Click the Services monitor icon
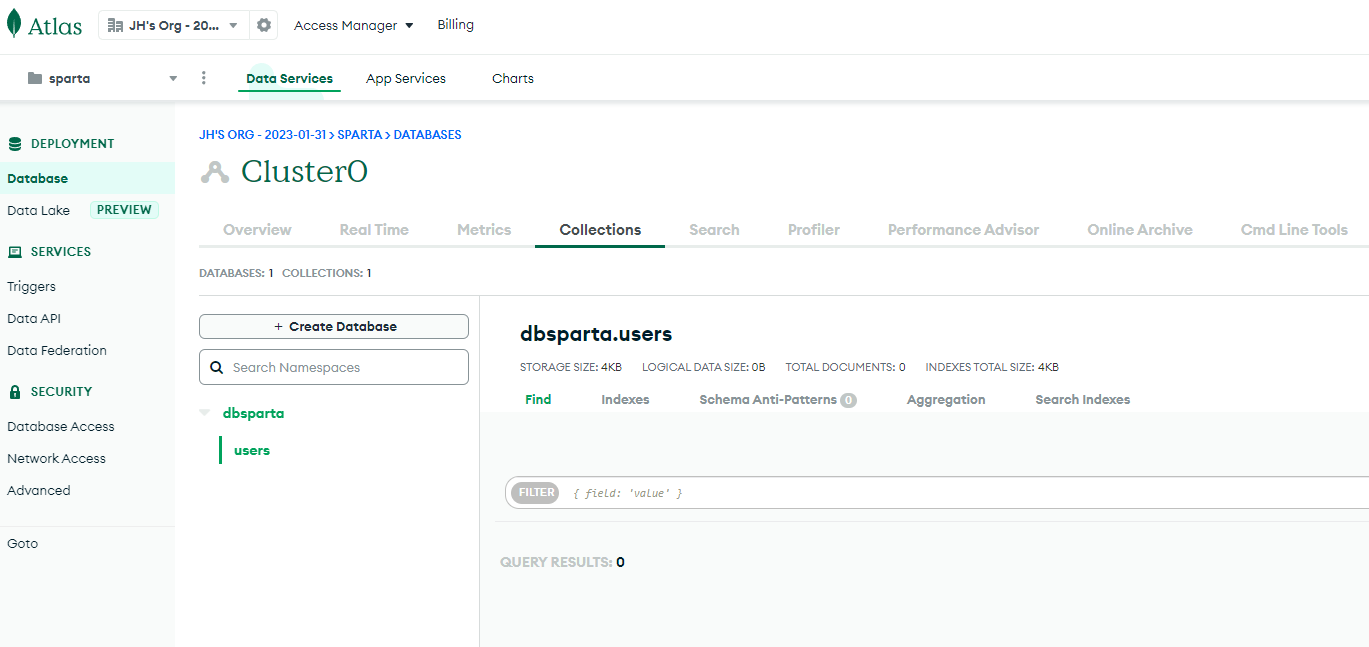The height and width of the screenshot is (647, 1369). [15, 251]
